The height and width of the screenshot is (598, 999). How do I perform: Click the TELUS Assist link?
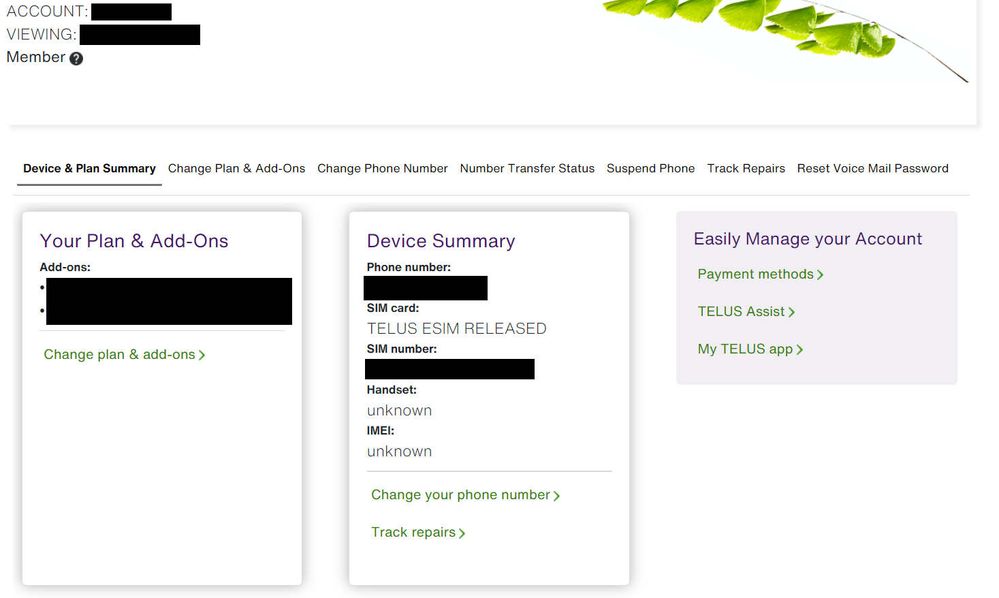pyautogui.click(x=741, y=311)
